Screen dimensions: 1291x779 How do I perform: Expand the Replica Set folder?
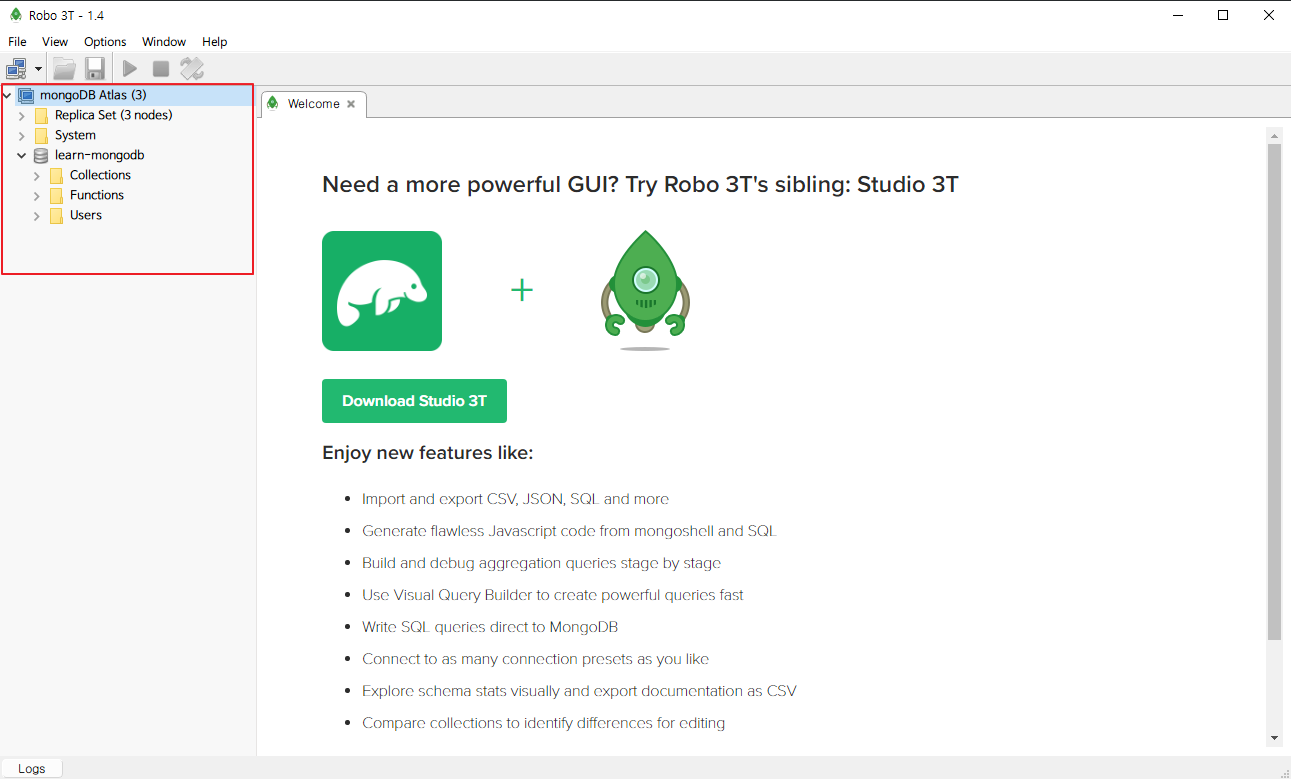click(22, 115)
